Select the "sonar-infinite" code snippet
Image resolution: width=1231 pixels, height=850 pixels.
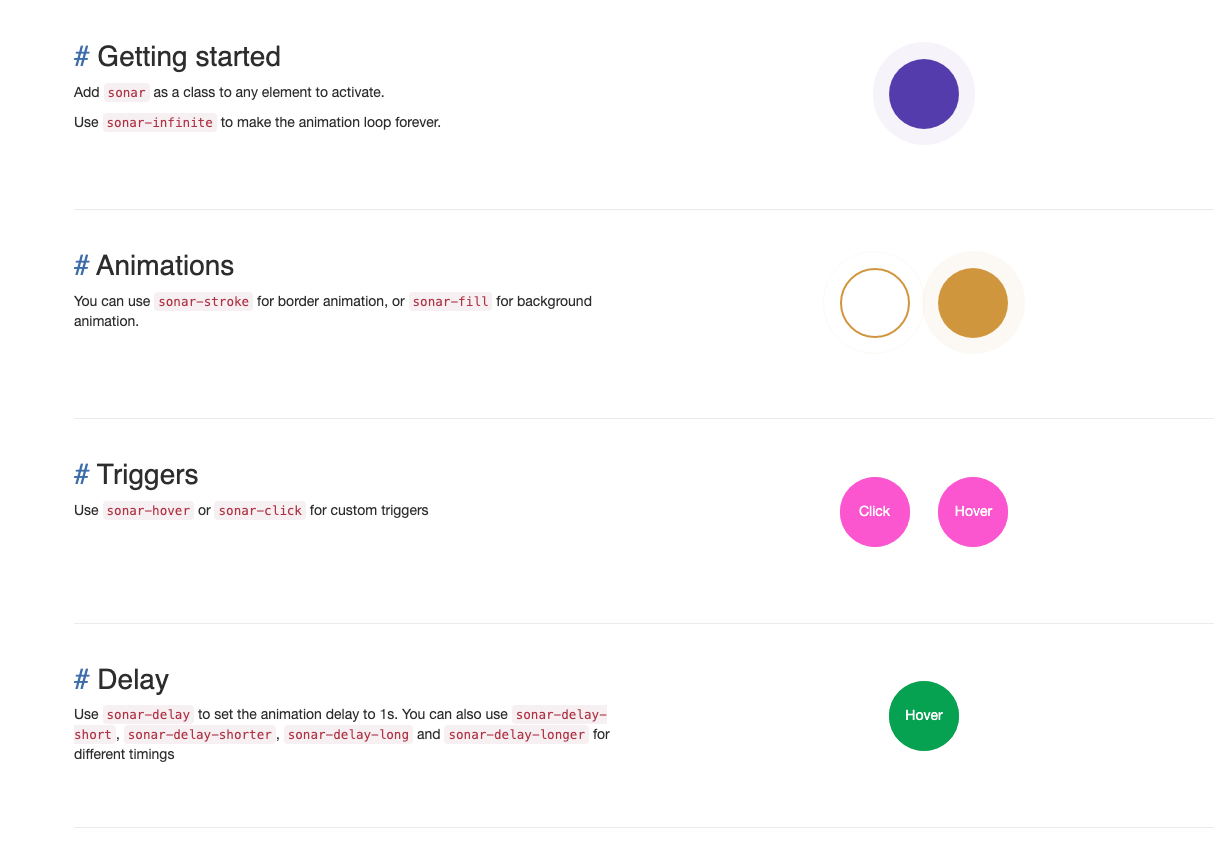(x=159, y=122)
